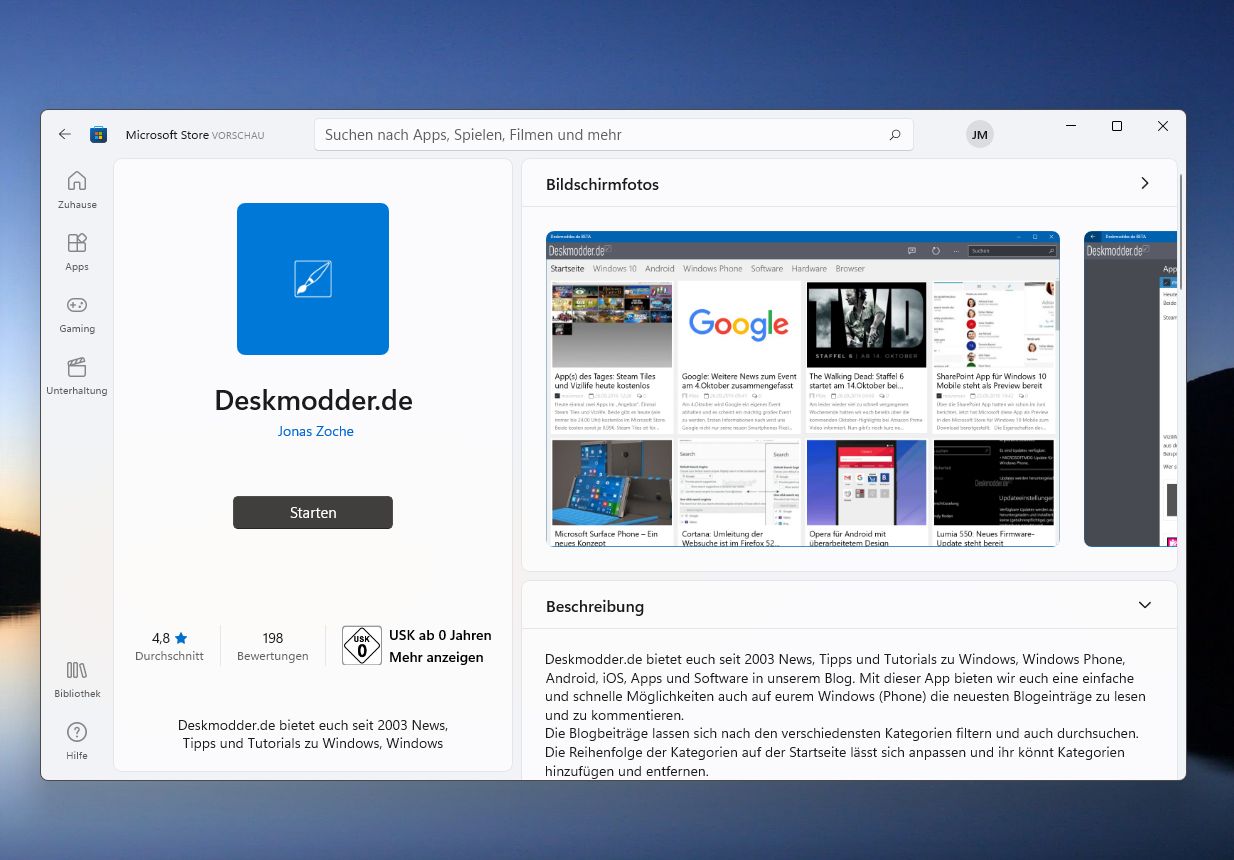
Task: Open Hilfe help in the sidebar
Action: tap(77, 741)
